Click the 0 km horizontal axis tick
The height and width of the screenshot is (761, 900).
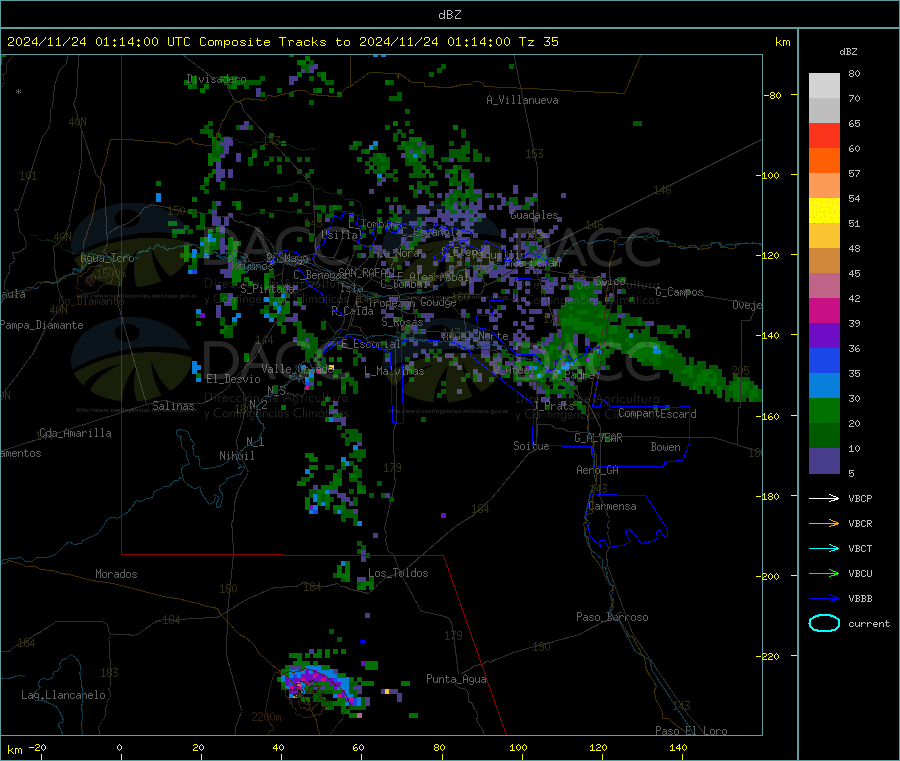[119, 747]
